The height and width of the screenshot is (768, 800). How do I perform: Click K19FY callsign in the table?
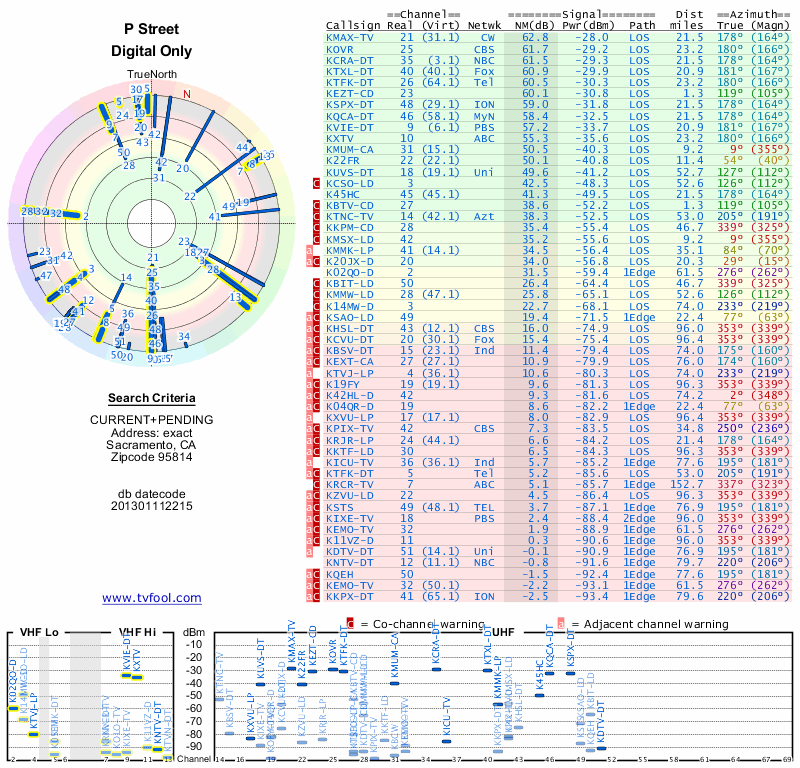pos(343,384)
